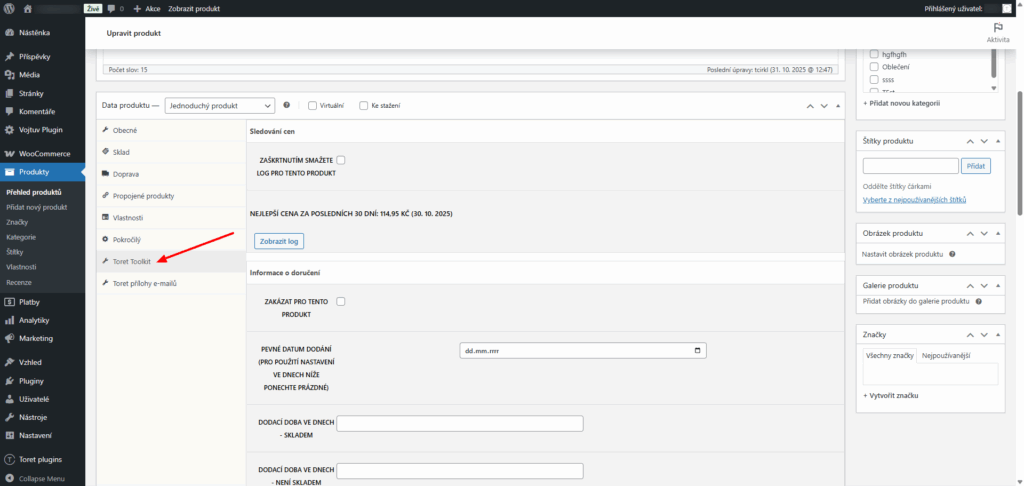
Task: Open Zobrazit produkt link
Action: [194, 9]
